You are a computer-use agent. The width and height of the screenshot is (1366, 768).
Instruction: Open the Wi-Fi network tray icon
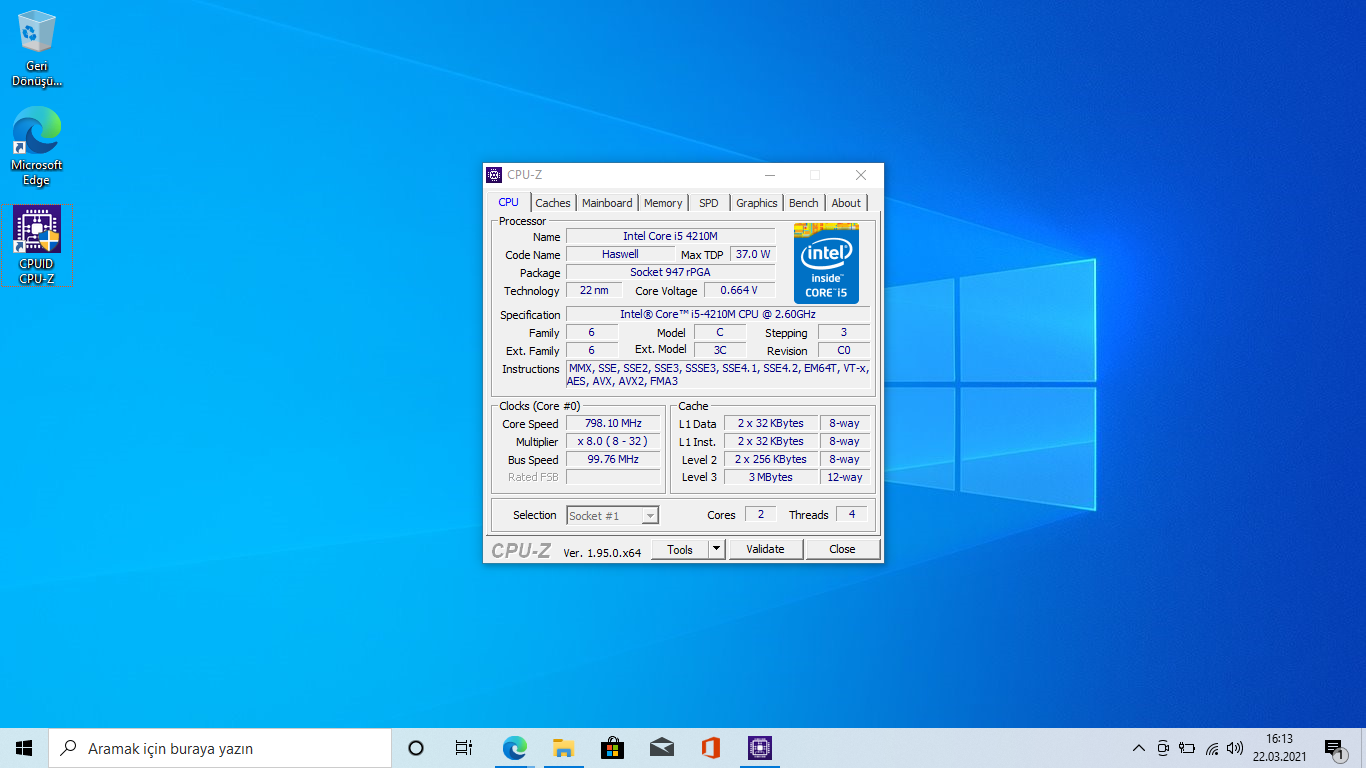(1211, 748)
